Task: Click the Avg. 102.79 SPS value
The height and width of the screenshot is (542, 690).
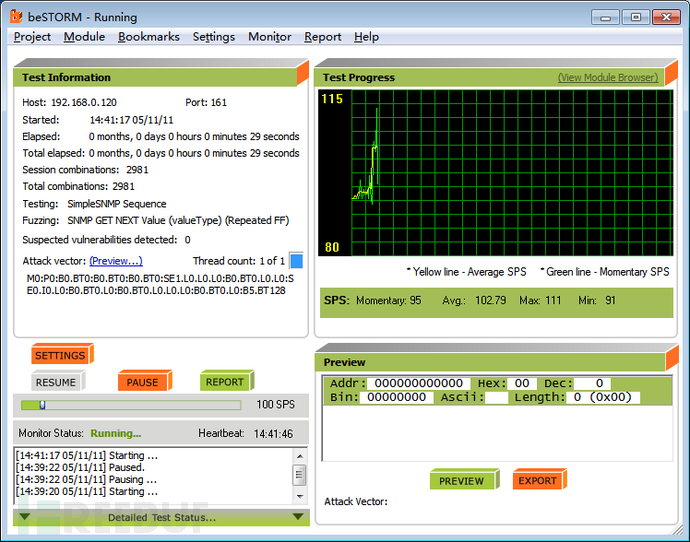Action: point(474,300)
